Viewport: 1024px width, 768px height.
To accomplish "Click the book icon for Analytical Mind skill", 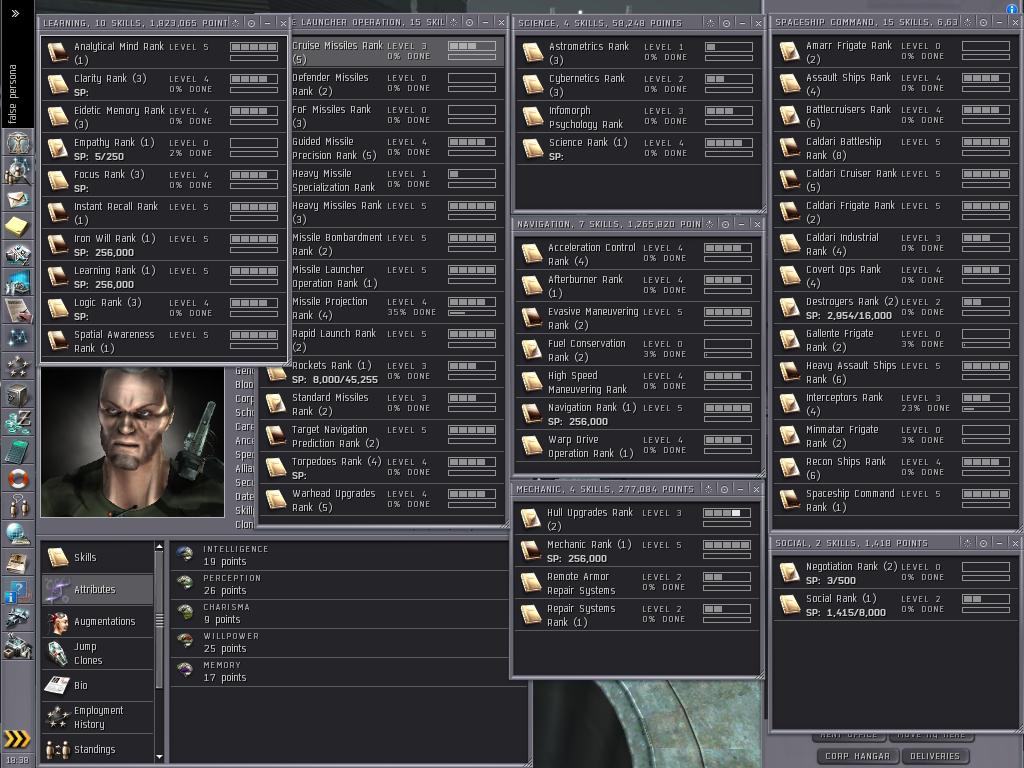I will pos(57,52).
